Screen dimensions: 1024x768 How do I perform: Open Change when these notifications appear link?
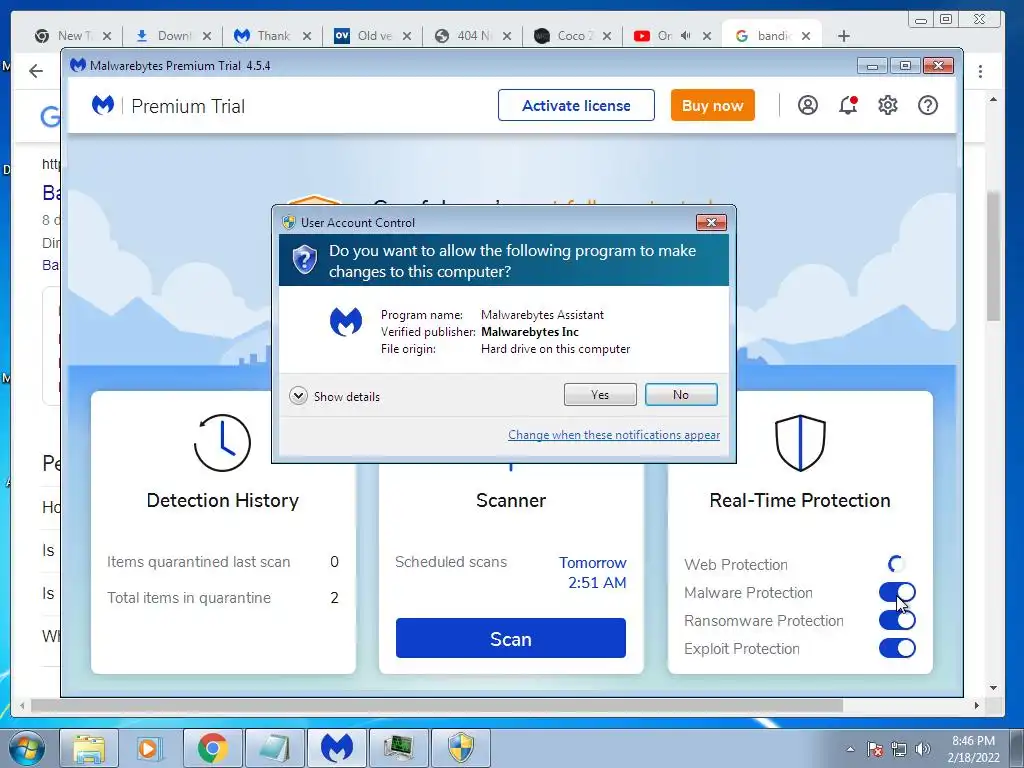[614, 435]
